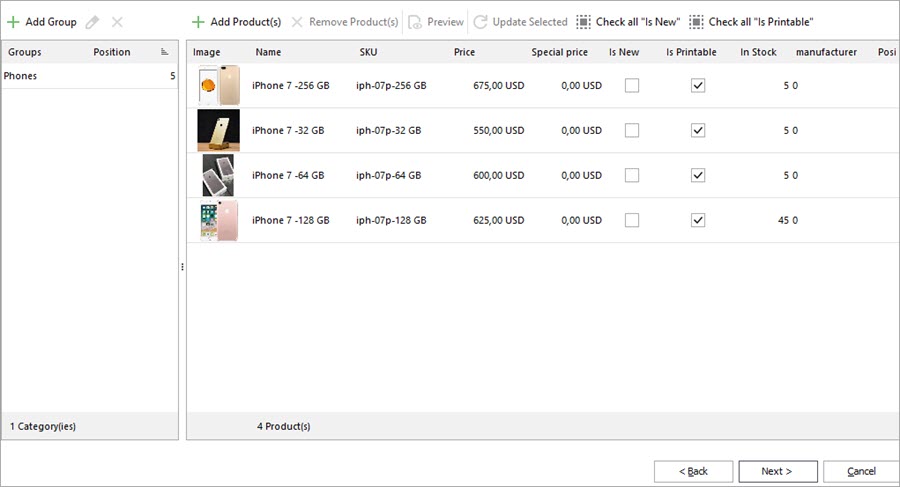Click the sort icon in the Groups header

165,52
